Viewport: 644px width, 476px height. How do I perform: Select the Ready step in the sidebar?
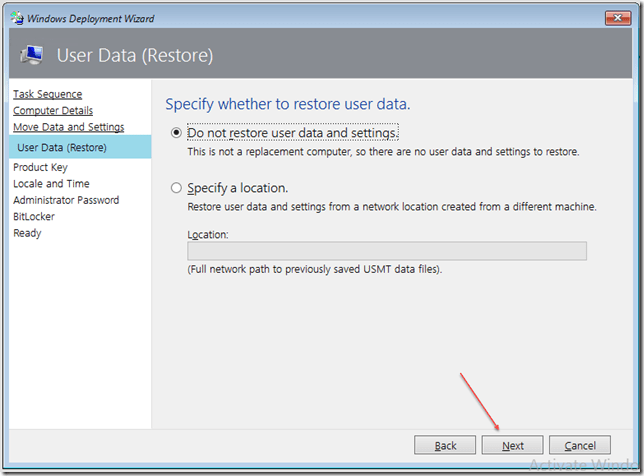[27, 233]
